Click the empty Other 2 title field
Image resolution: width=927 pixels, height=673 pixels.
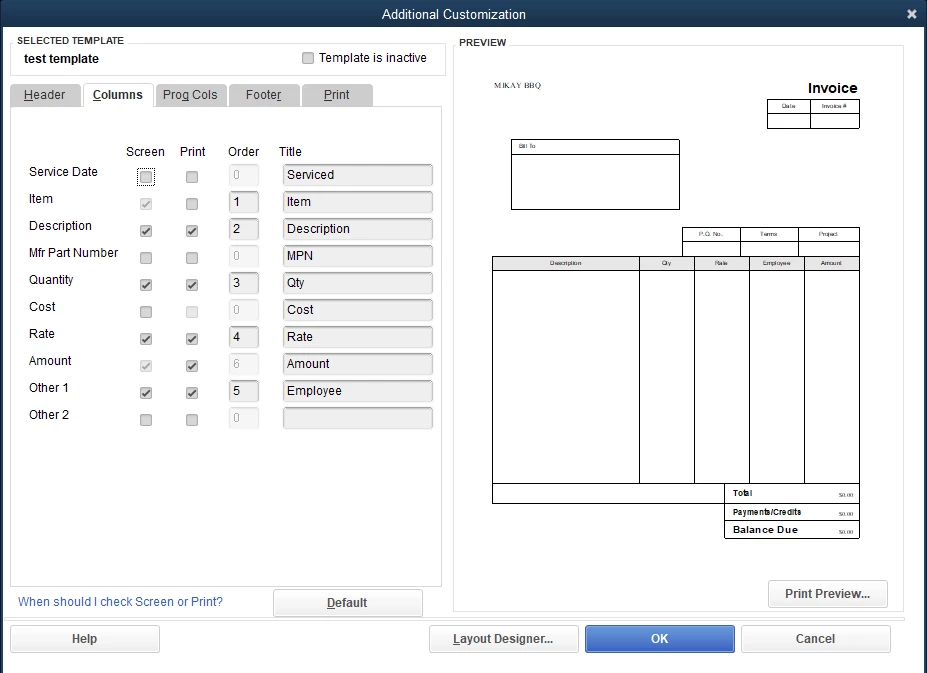click(x=358, y=418)
